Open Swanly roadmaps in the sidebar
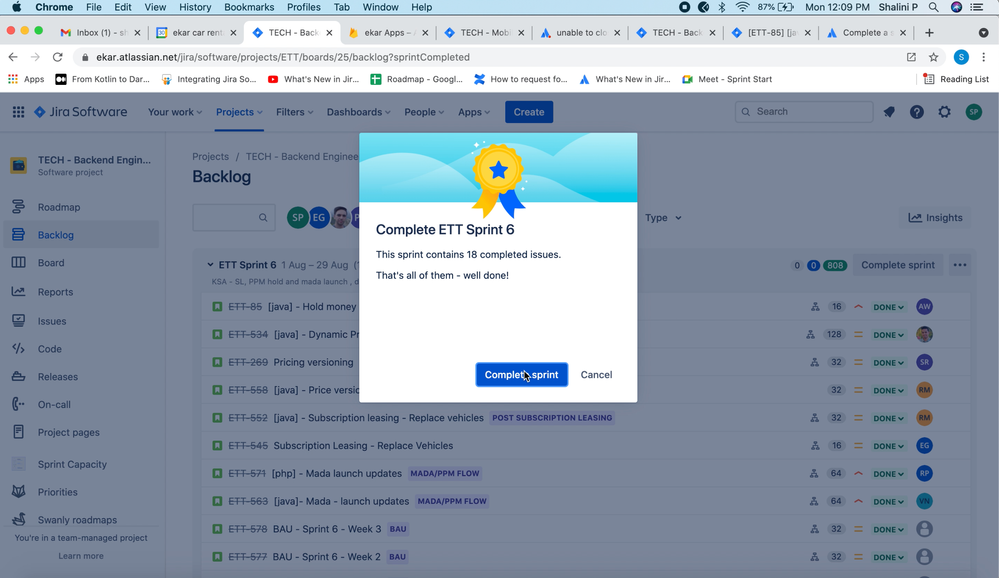This screenshot has height=578, width=999. 77,519
